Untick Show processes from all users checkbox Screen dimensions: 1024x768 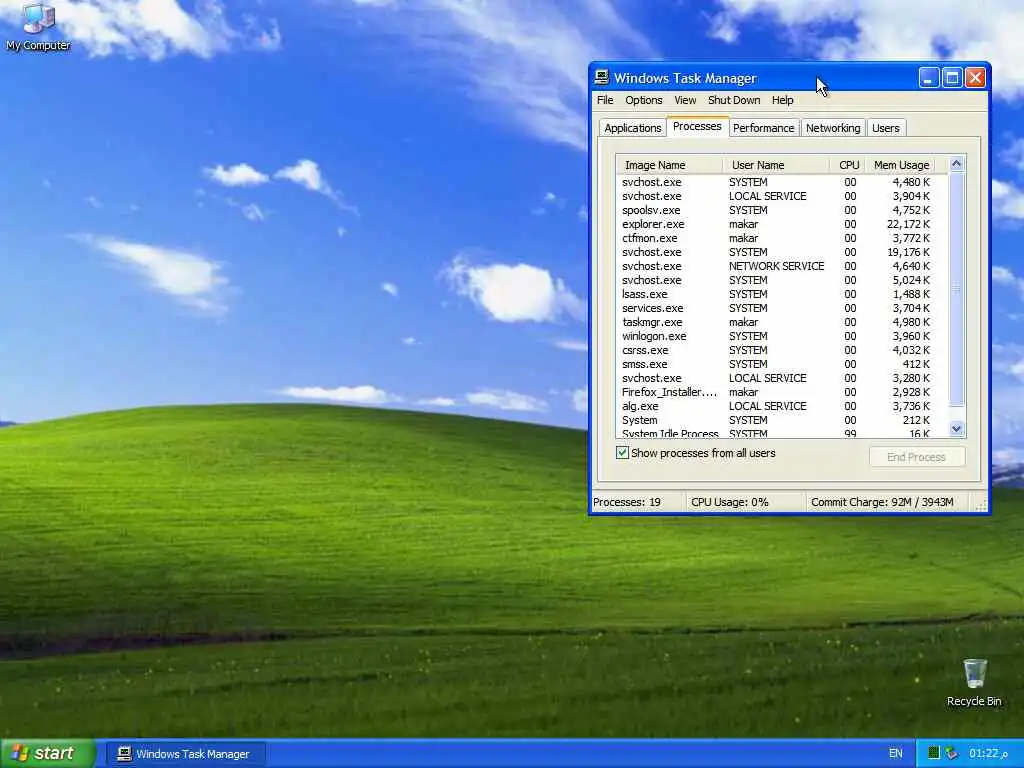(x=622, y=453)
